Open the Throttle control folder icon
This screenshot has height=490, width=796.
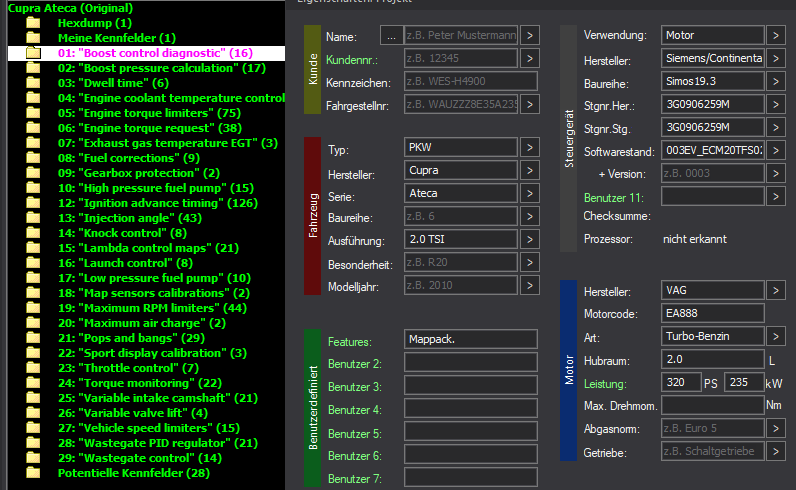point(34,368)
